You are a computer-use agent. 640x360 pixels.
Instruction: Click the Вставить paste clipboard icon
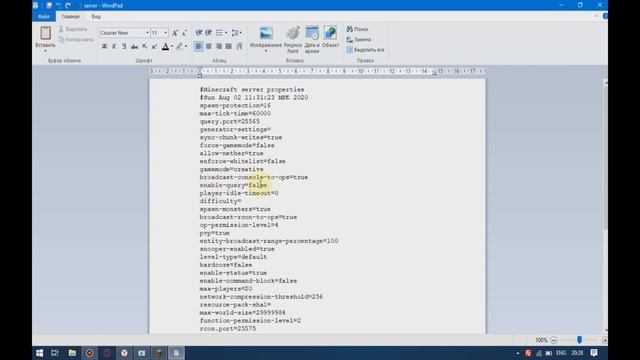(x=45, y=33)
